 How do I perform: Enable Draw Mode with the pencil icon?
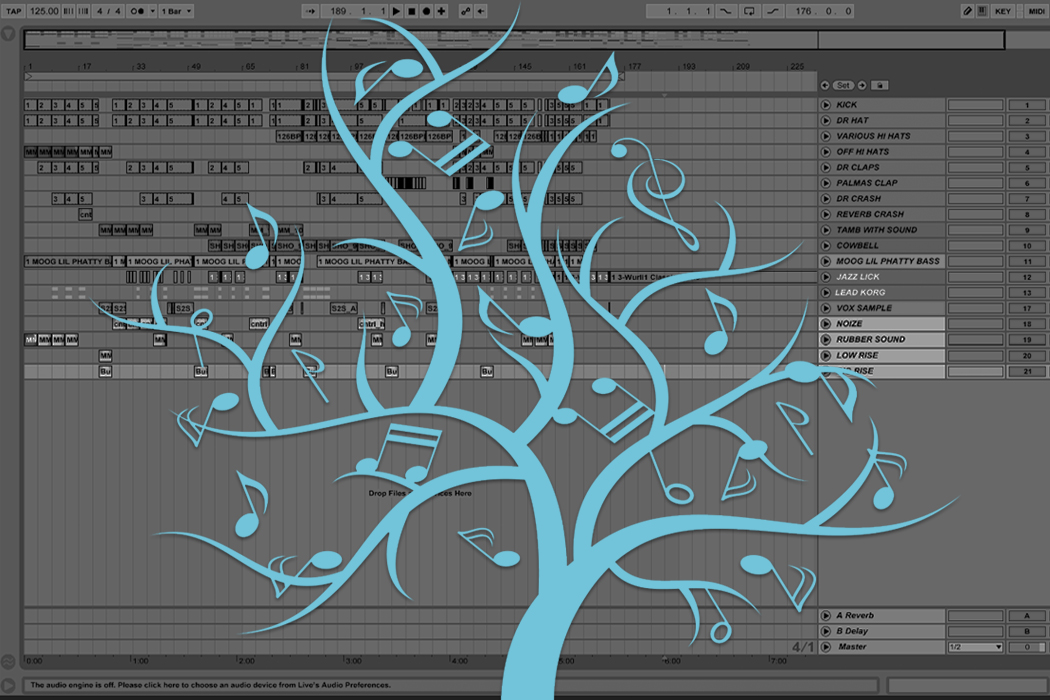pyautogui.click(x=968, y=11)
